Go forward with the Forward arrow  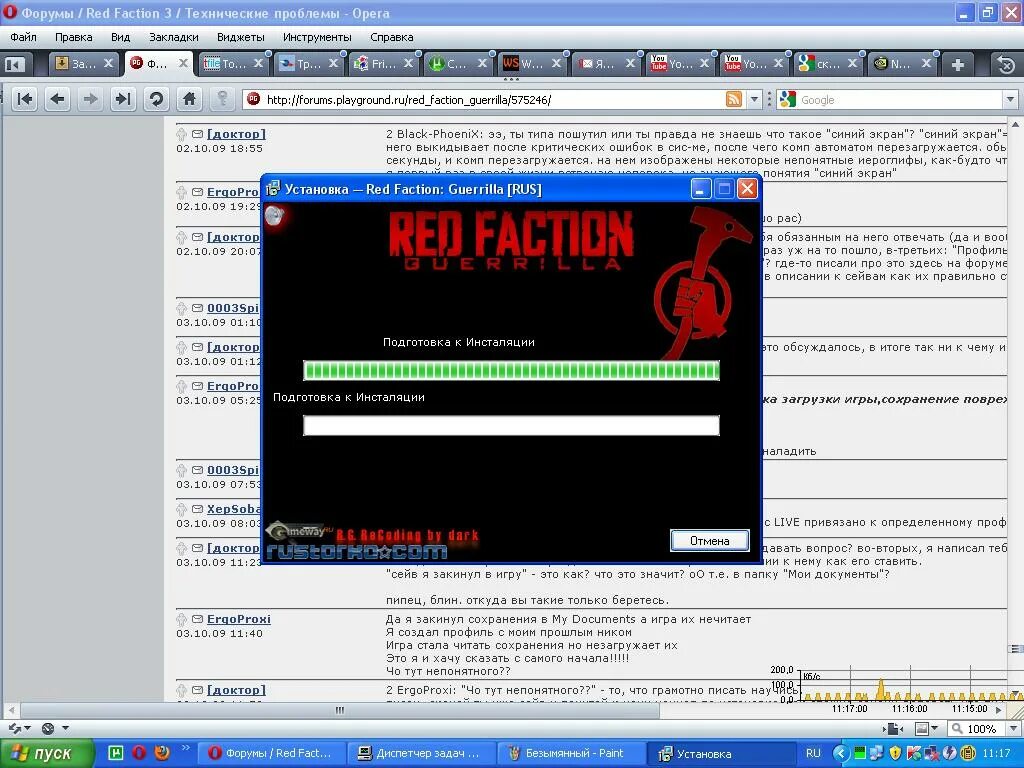[90, 99]
